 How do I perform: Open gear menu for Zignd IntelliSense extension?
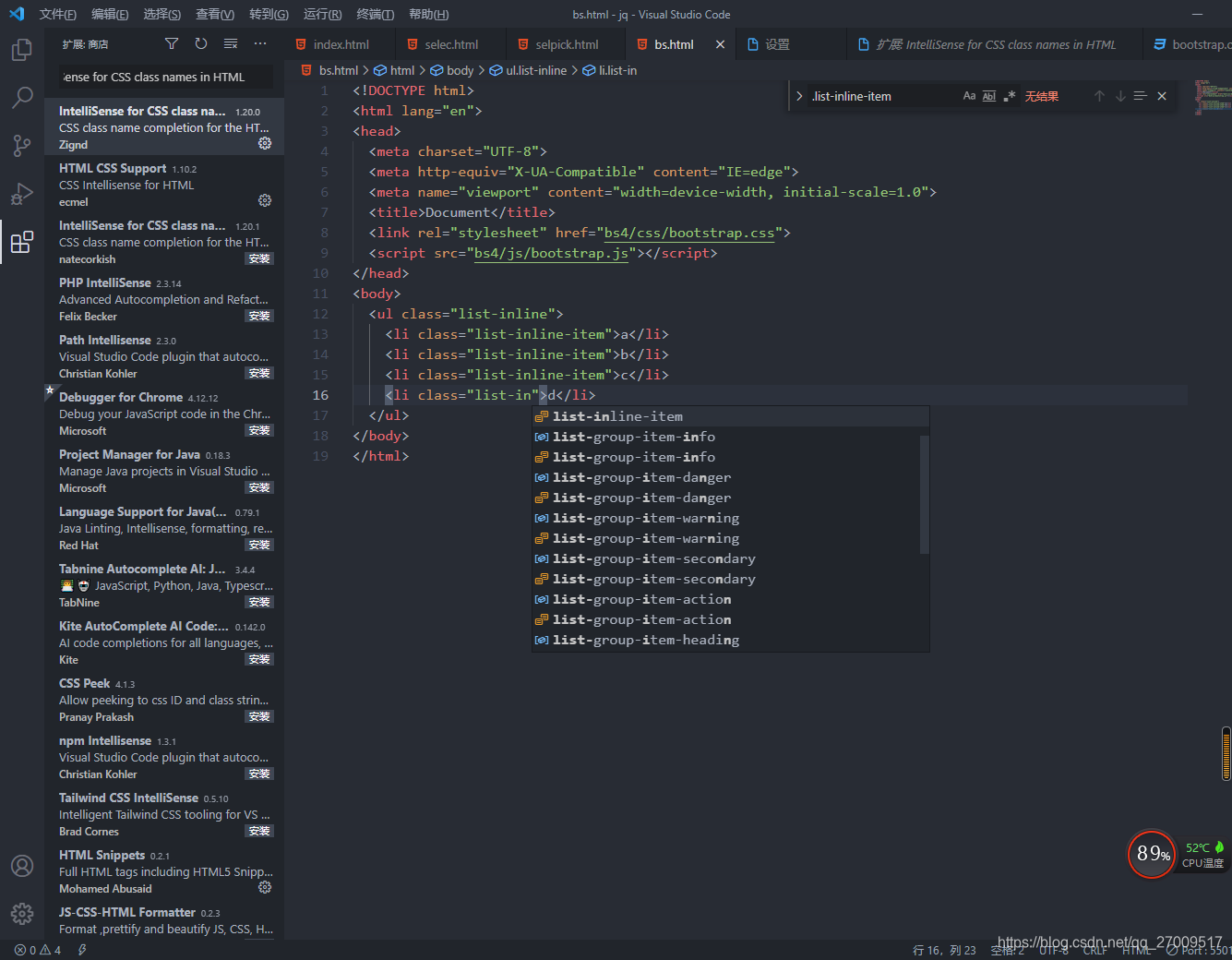pos(265,143)
